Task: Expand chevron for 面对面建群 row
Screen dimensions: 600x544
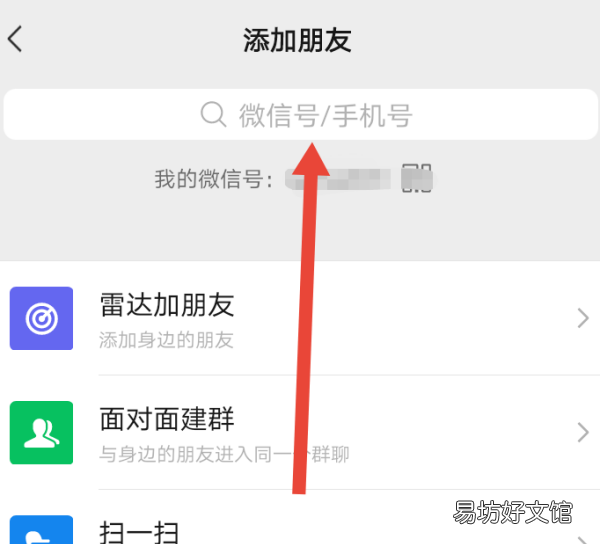Action: tap(583, 433)
